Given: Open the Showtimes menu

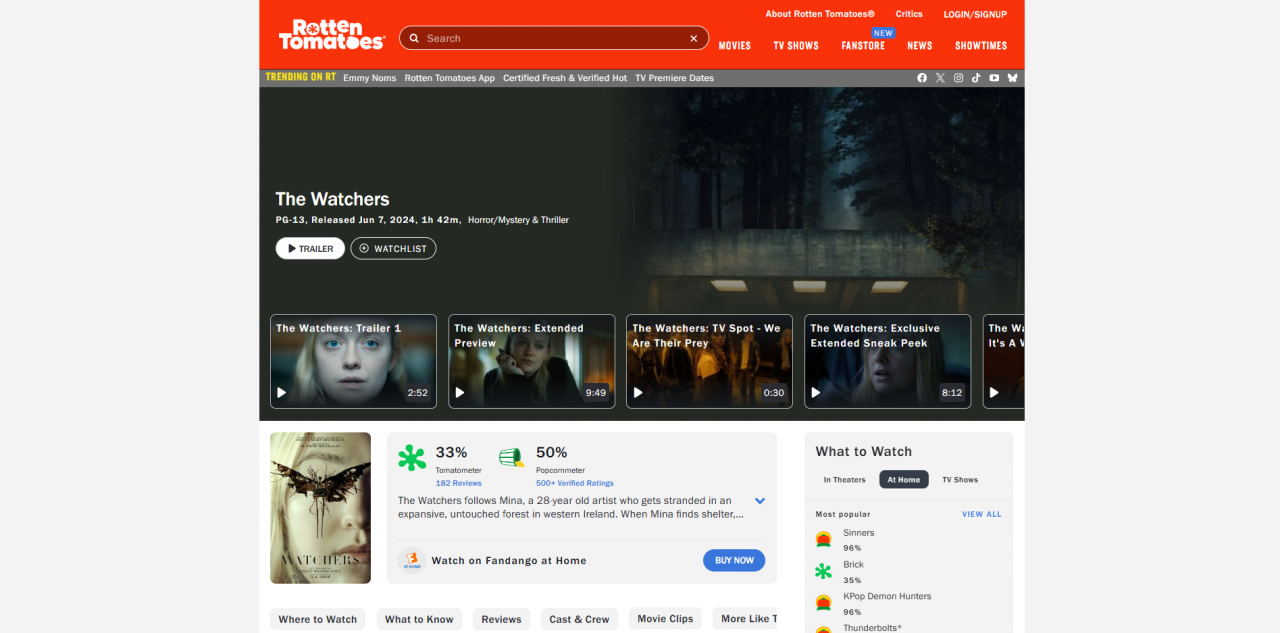Looking at the screenshot, I should (x=981, y=46).
